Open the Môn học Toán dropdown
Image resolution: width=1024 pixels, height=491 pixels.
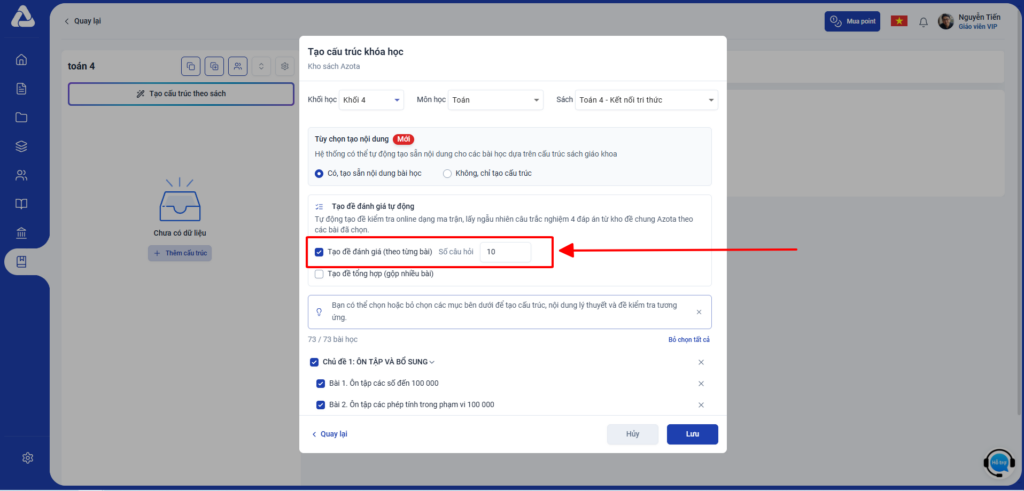496,100
